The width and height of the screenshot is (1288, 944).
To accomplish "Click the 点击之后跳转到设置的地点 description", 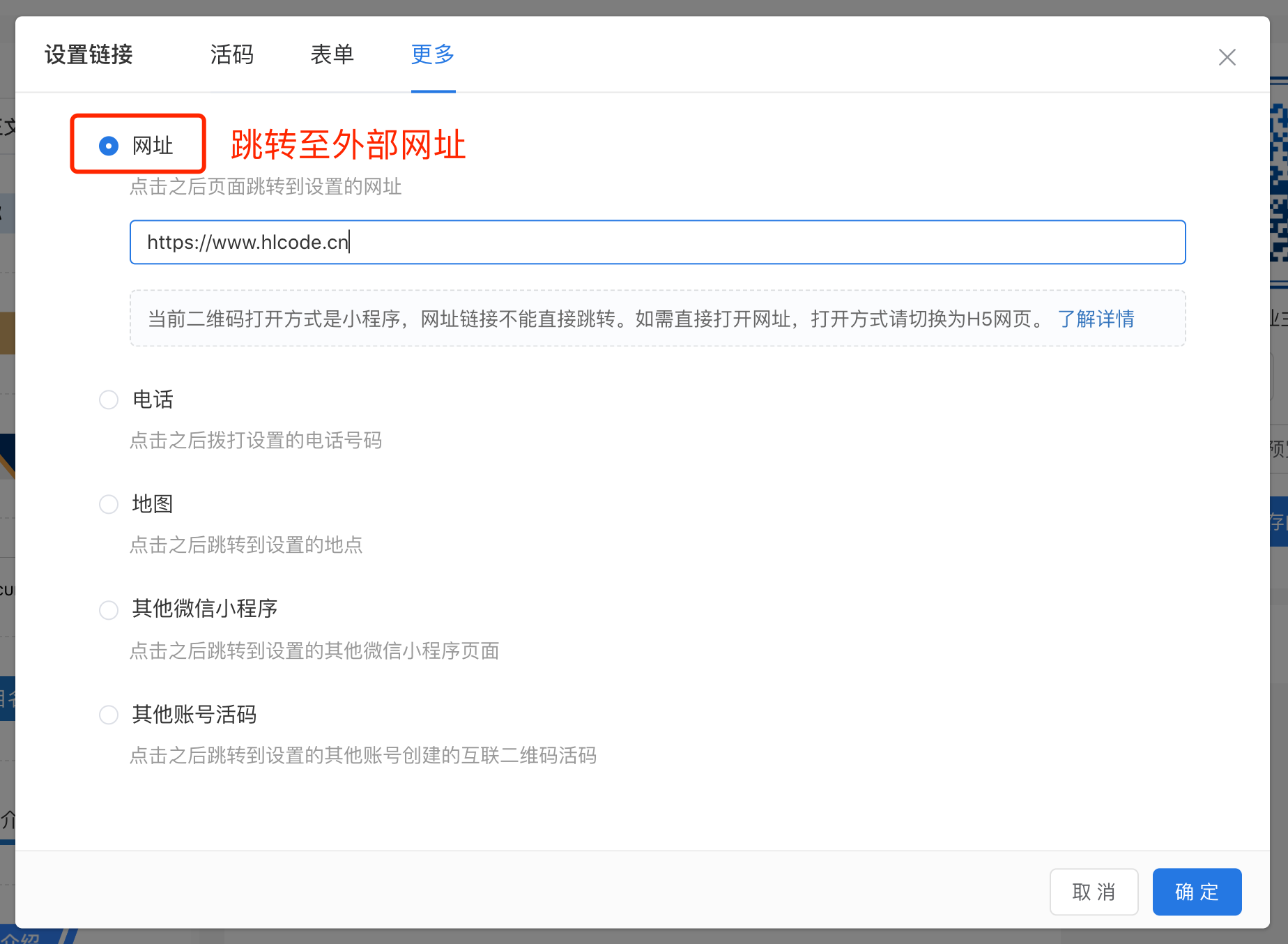I will 246,545.
